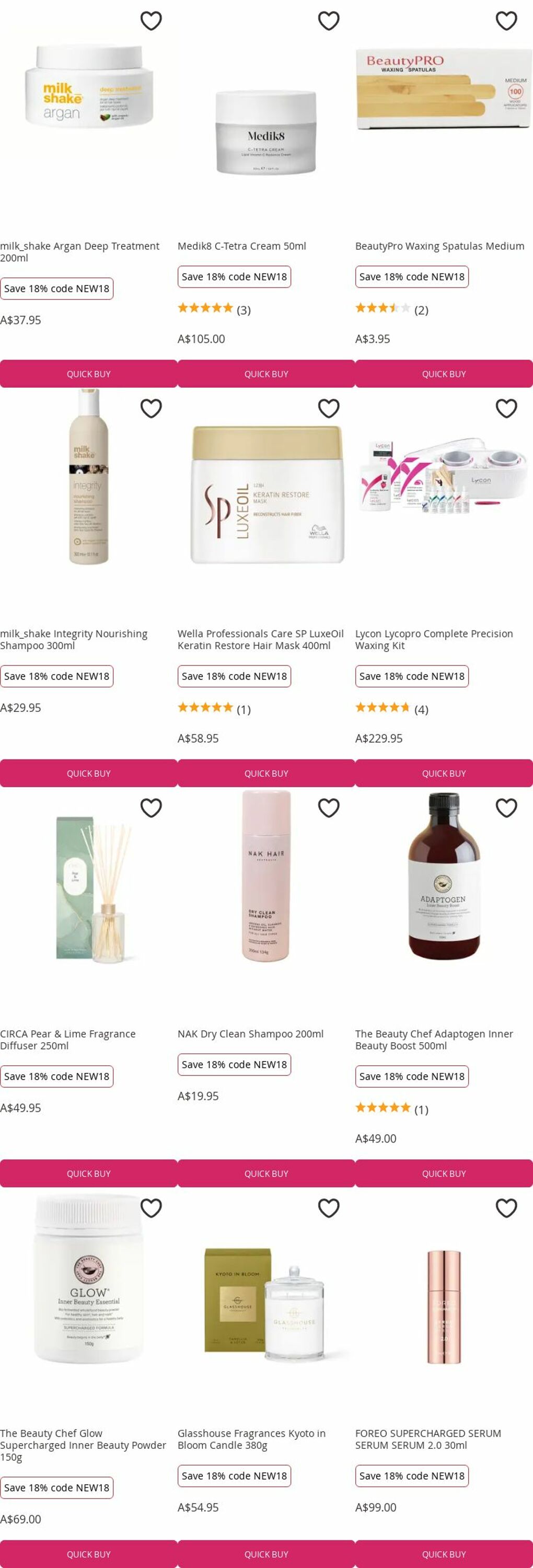The width and height of the screenshot is (533, 1568).
Task: Add Beauty Chef Adaptogen to wishlist
Action: (x=506, y=808)
